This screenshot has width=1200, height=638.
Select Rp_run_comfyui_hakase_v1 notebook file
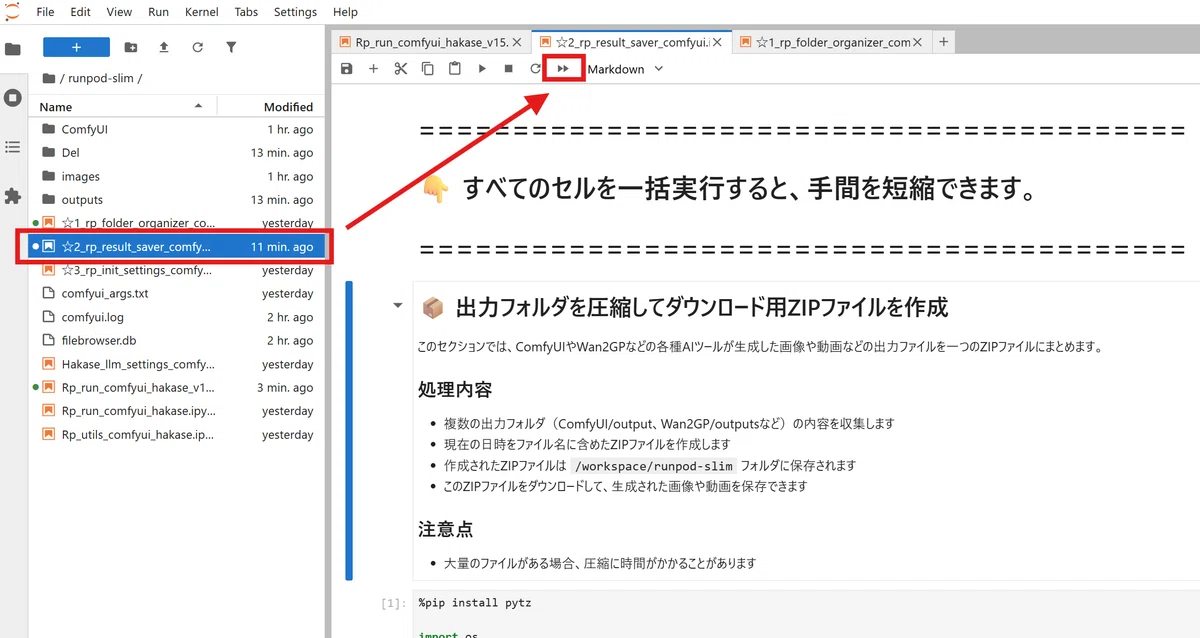(x=176, y=388)
